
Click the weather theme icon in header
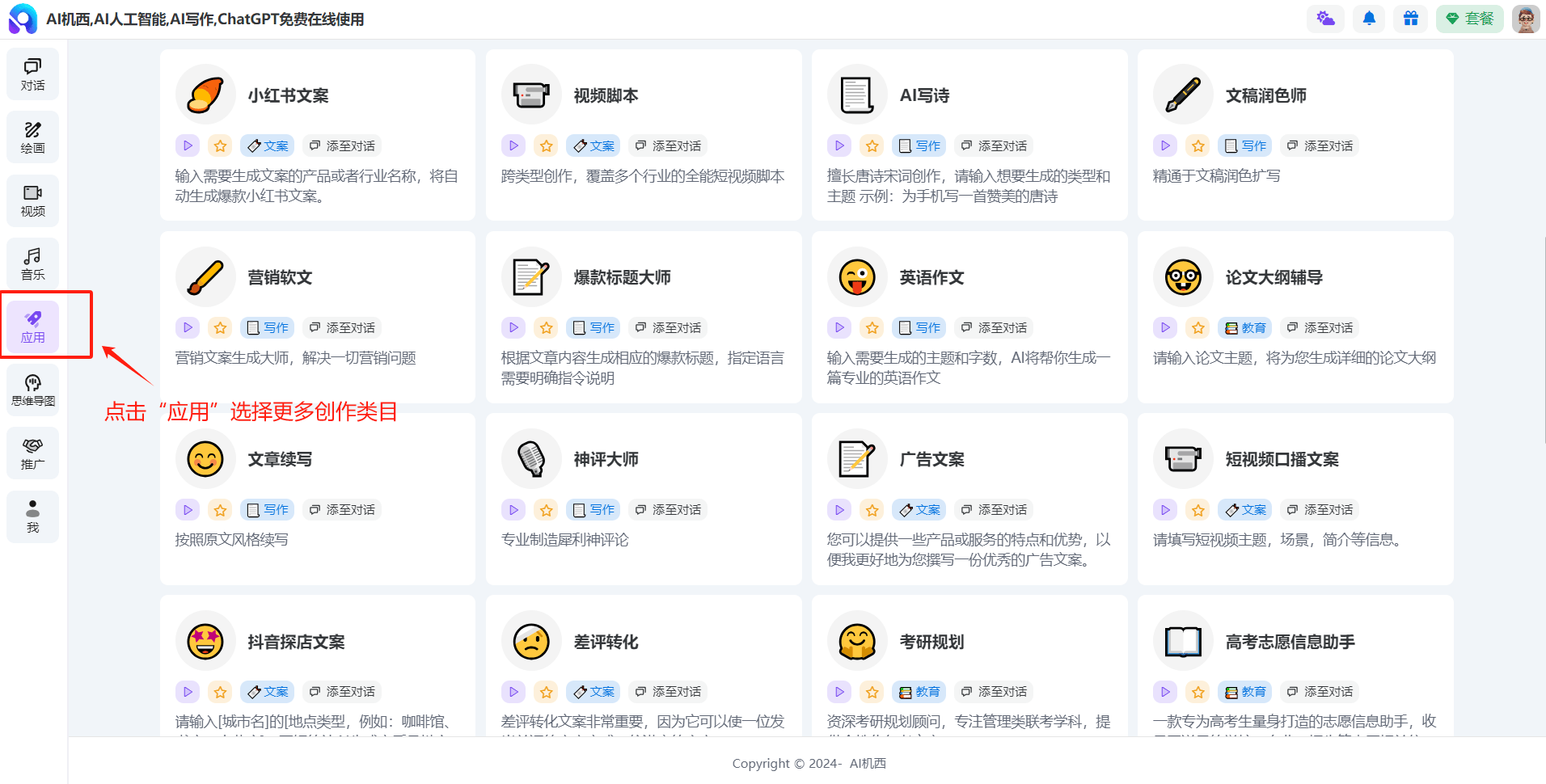pyautogui.click(x=1325, y=19)
